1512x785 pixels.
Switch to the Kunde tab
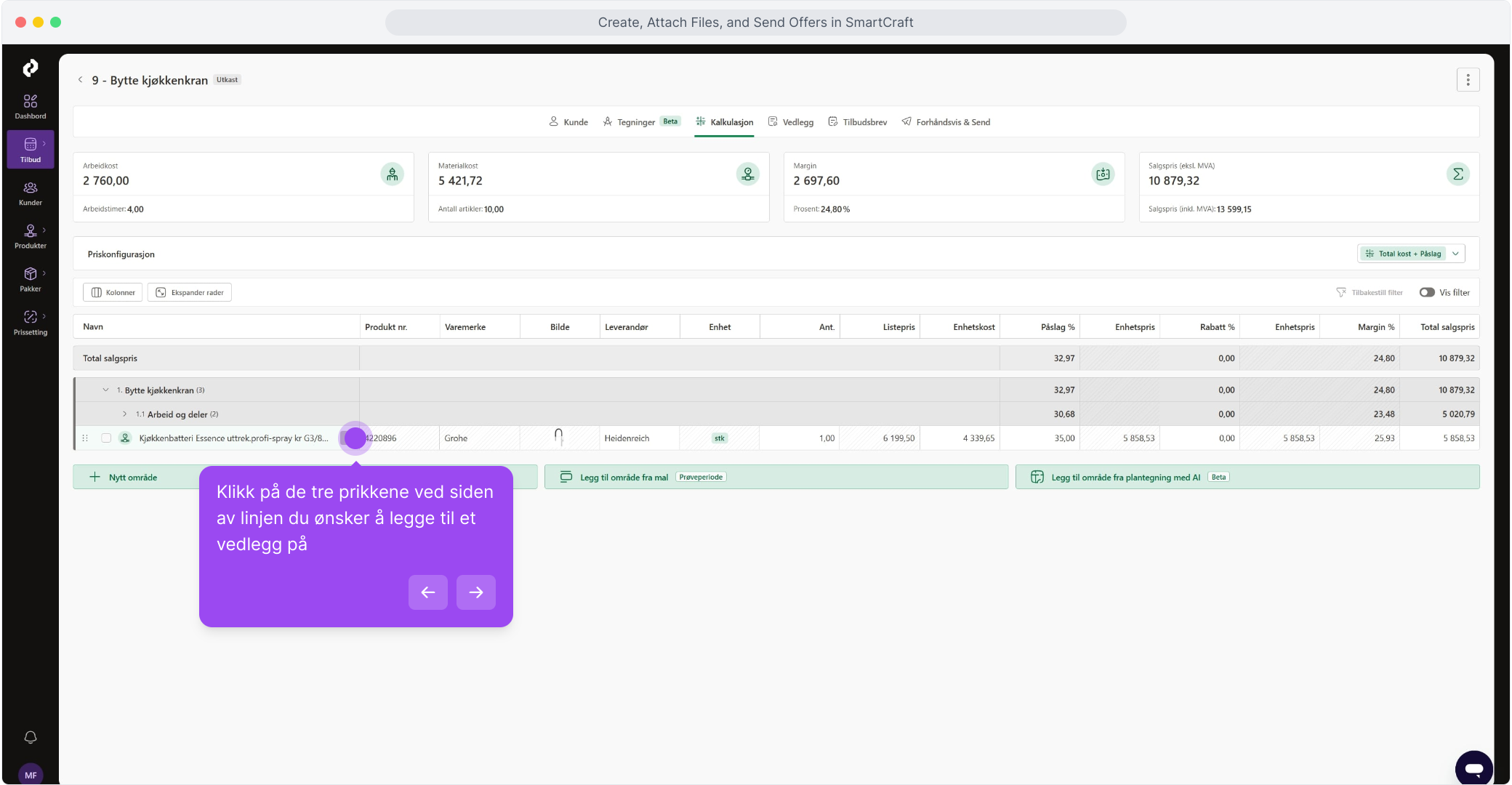568,122
